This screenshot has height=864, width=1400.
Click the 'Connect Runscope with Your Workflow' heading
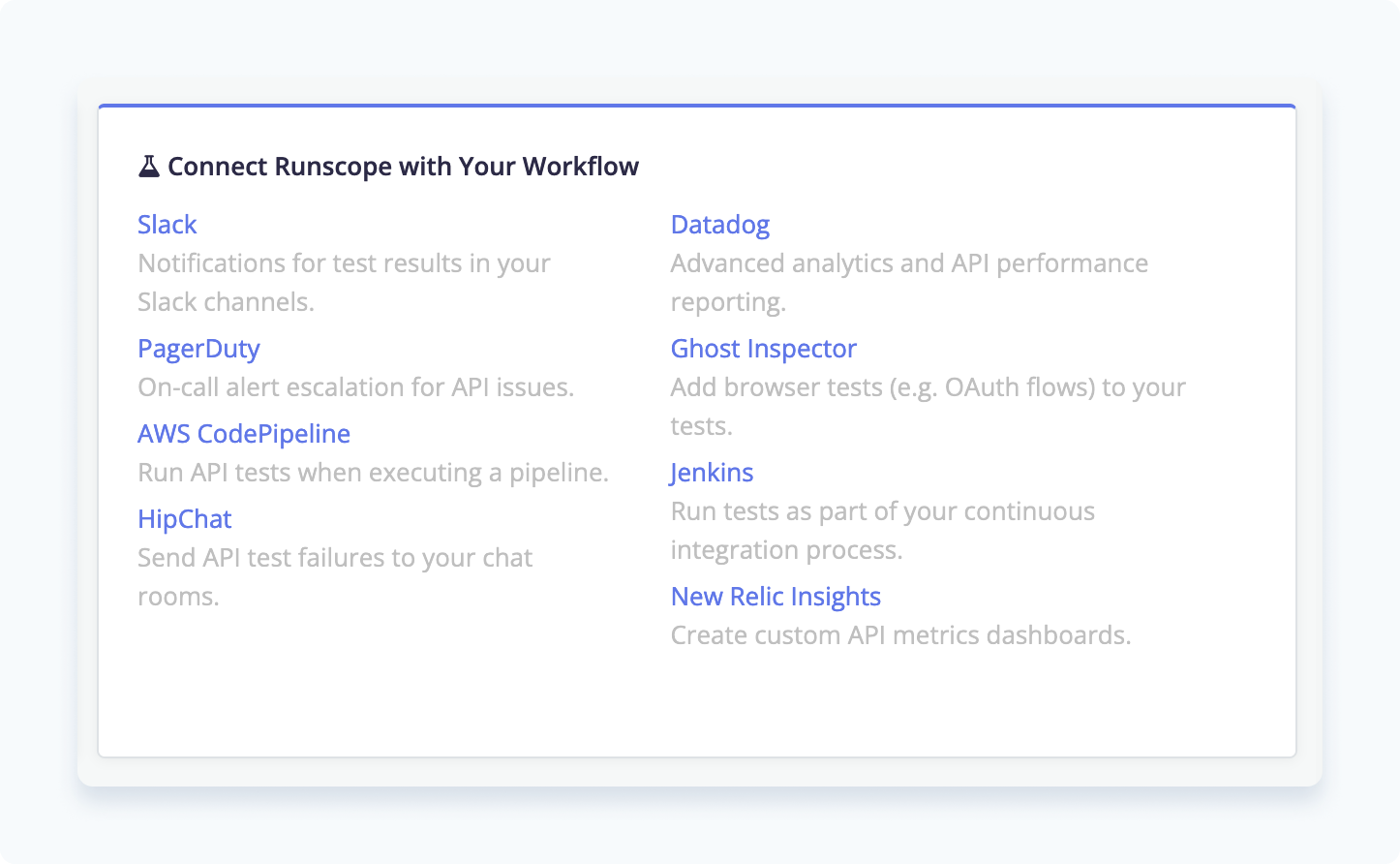(x=403, y=167)
